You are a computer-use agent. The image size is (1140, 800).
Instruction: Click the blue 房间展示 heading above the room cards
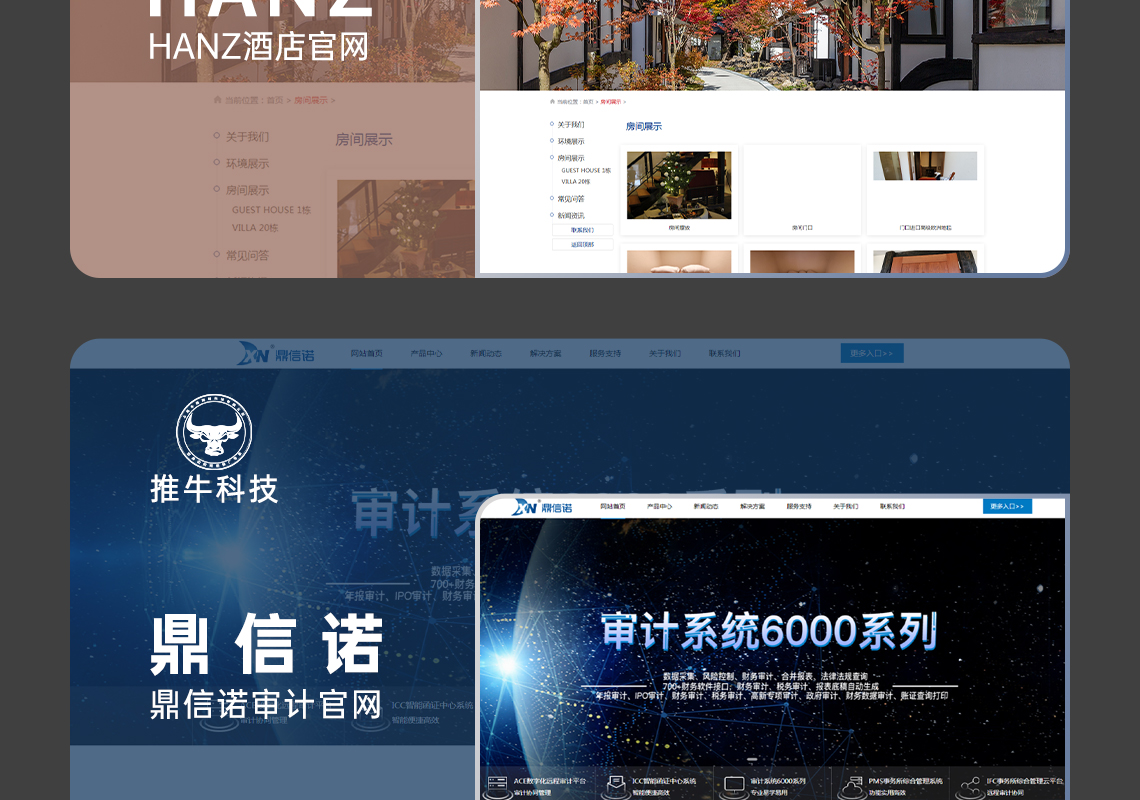[x=643, y=127]
